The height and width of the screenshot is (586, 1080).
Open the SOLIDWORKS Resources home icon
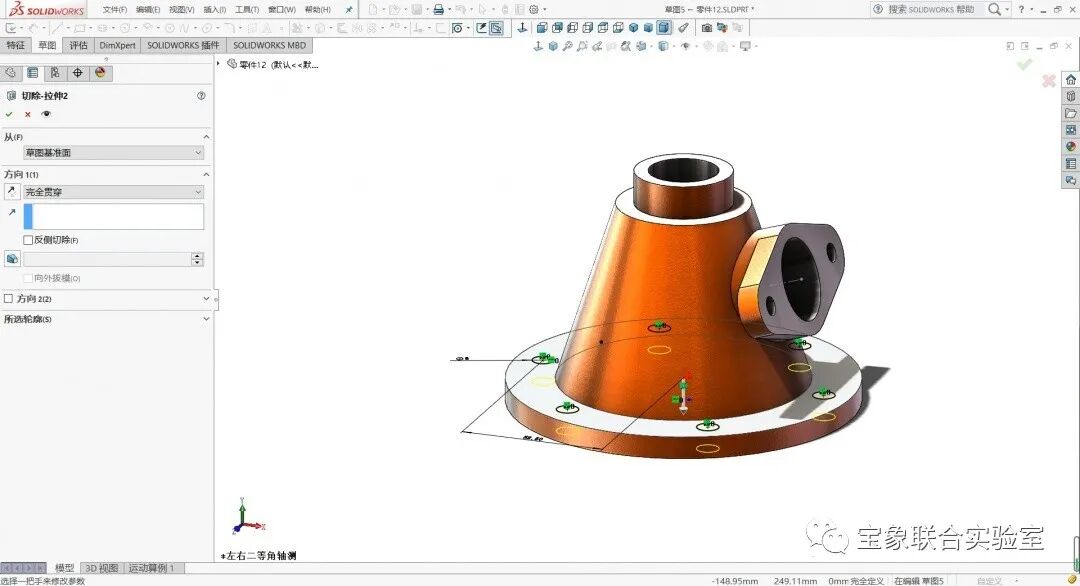coord(1070,80)
